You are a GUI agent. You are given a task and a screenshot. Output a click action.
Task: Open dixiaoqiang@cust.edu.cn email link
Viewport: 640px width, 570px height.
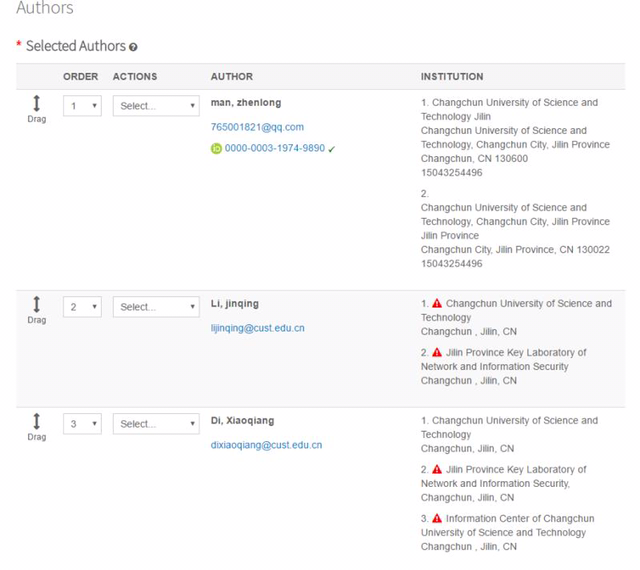(266, 445)
